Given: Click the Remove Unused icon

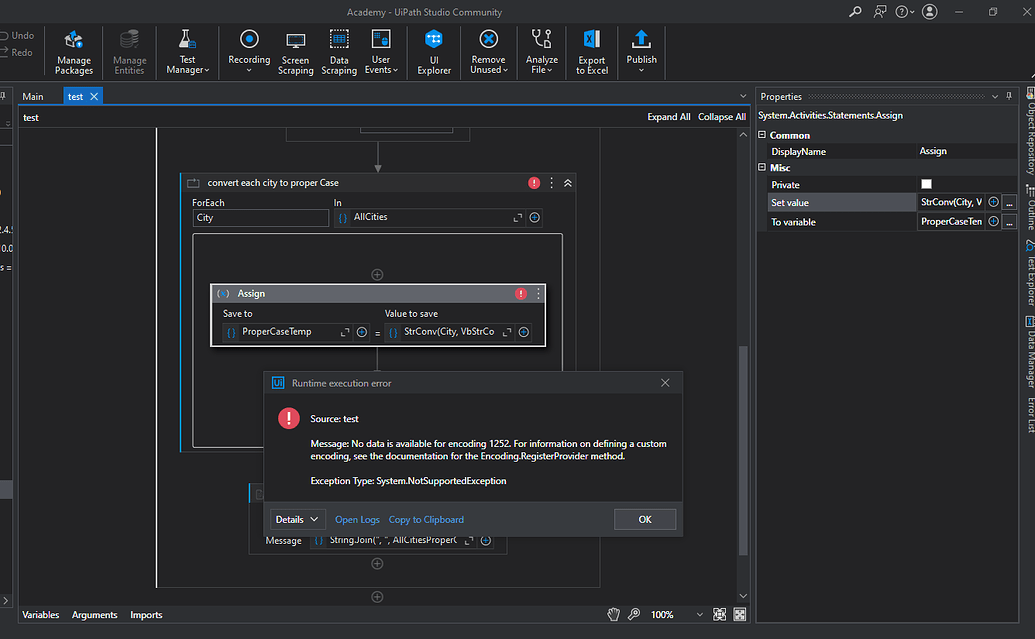Looking at the screenshot, I should [488, 51].
